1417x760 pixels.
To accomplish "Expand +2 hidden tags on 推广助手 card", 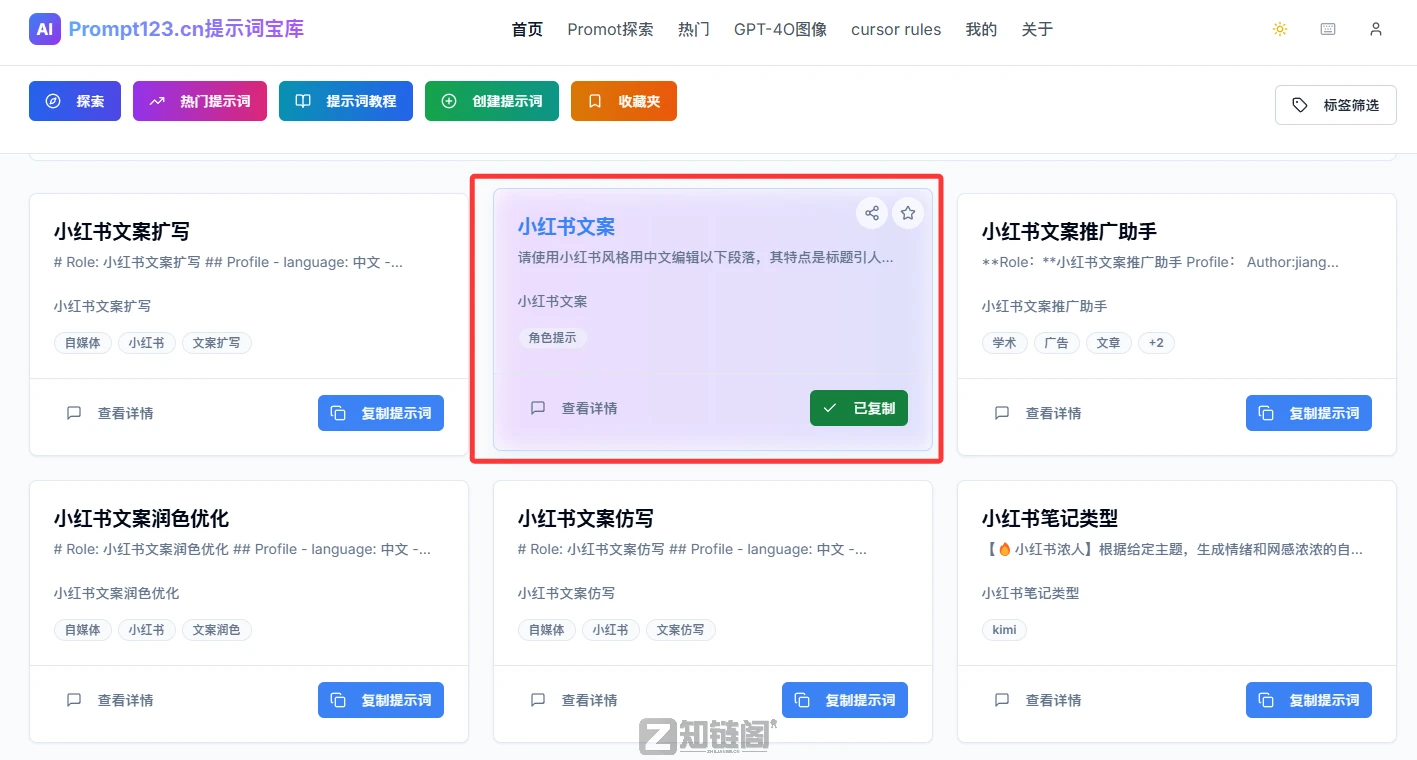I will tap(1156, 342).
